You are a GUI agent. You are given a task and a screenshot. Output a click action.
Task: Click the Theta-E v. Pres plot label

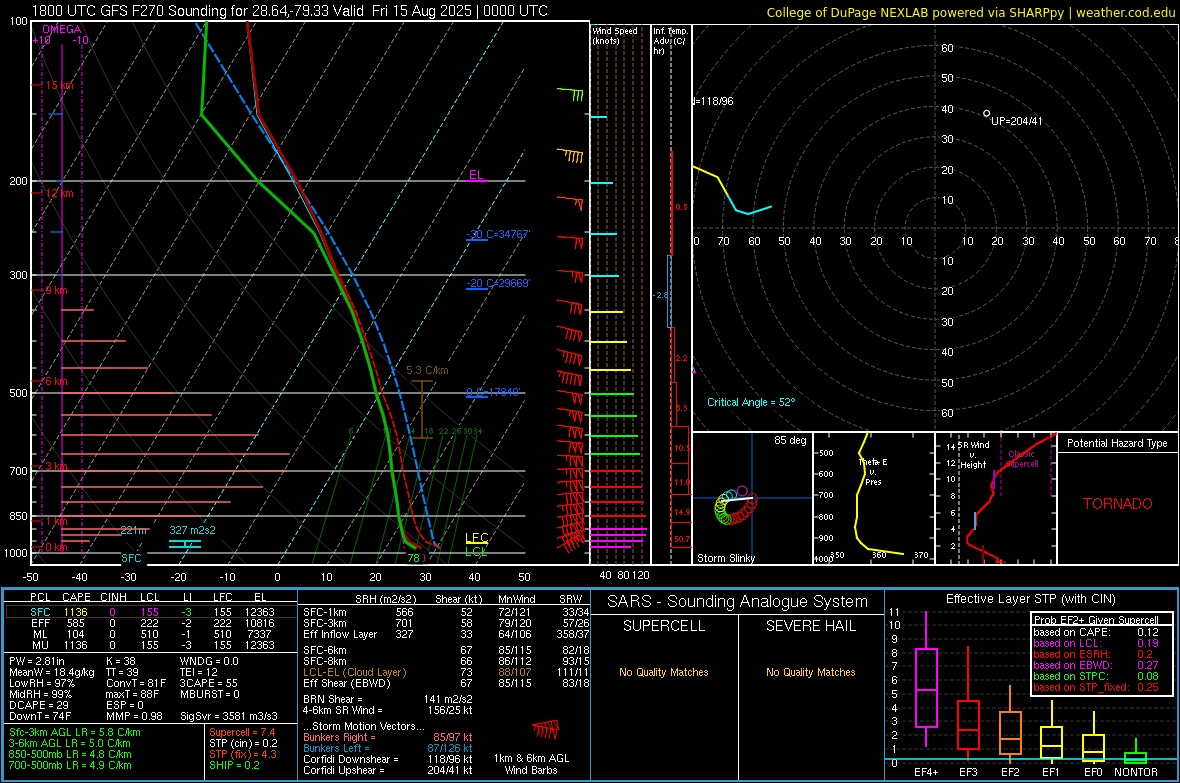873,471
